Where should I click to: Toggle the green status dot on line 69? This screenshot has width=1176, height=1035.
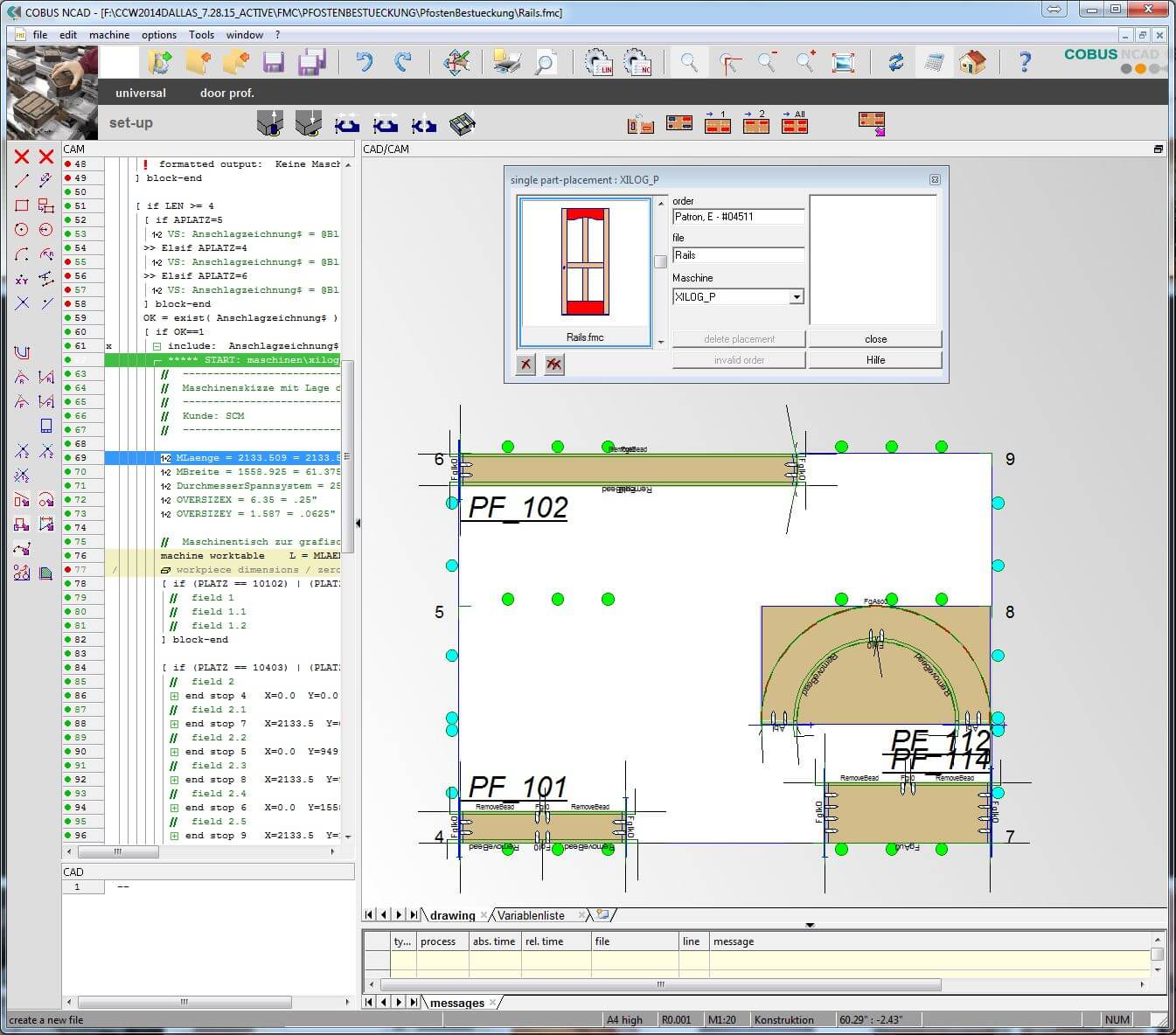pyautogui.click(x=68, y=458)
